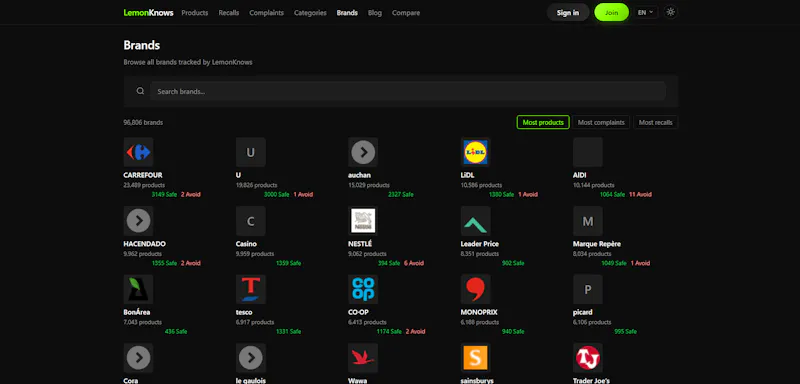Open the Recalls nav item
This screenshot has width=800, height=384.
point(229,13)
